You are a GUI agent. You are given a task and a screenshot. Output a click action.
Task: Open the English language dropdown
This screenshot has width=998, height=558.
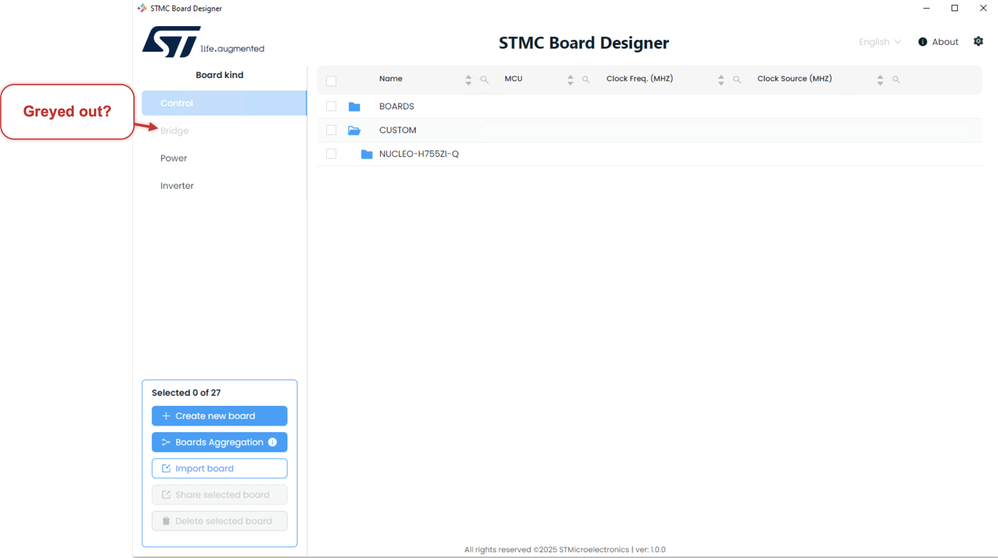(880, 42)
